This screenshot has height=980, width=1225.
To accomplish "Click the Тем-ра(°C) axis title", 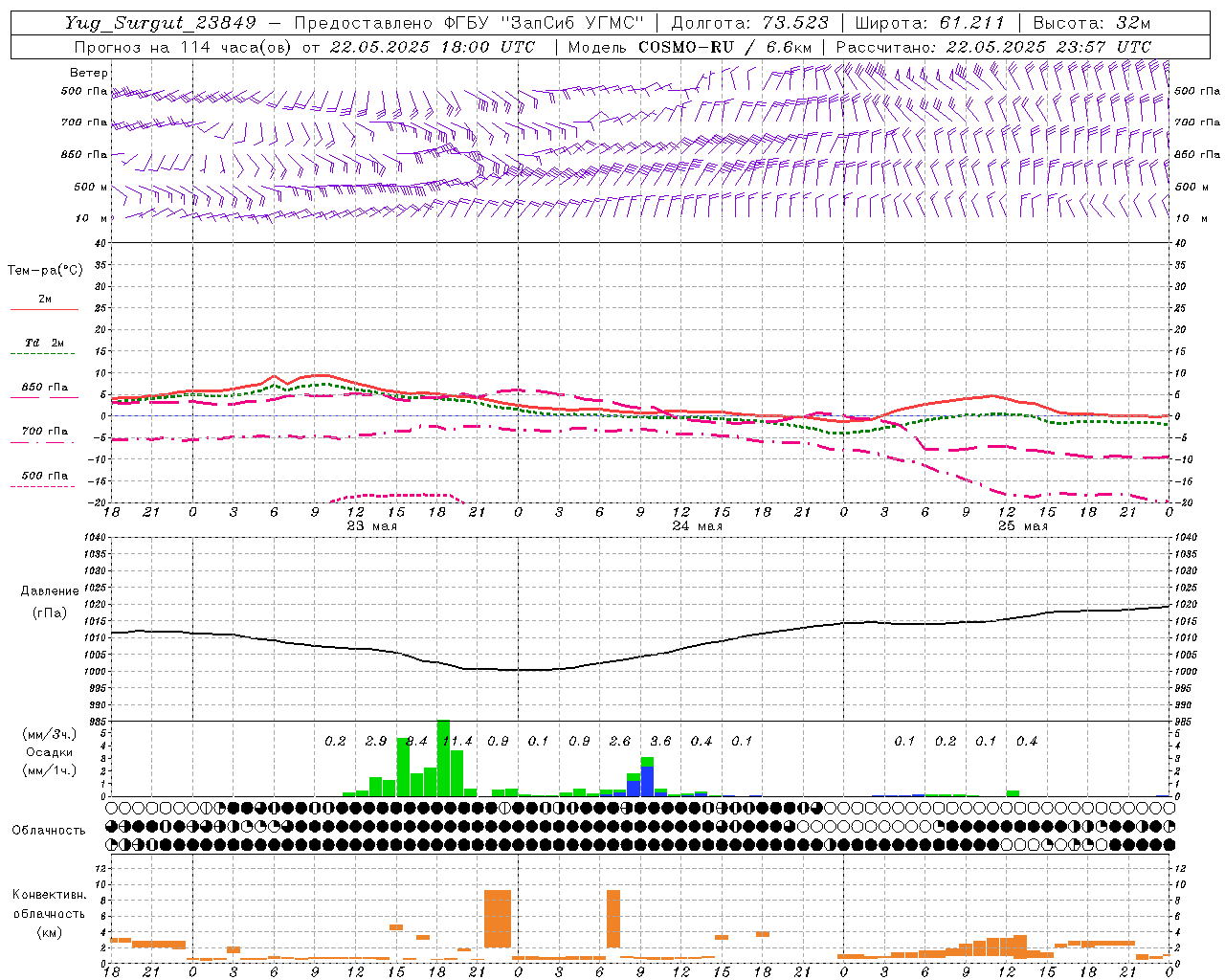I will (45, 271).
